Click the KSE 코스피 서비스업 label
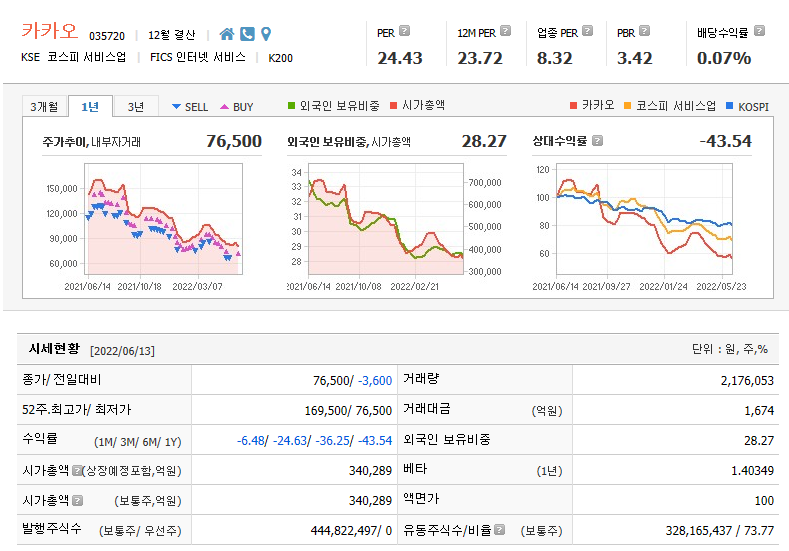This screenshot has width=789, height=551. 73,57
